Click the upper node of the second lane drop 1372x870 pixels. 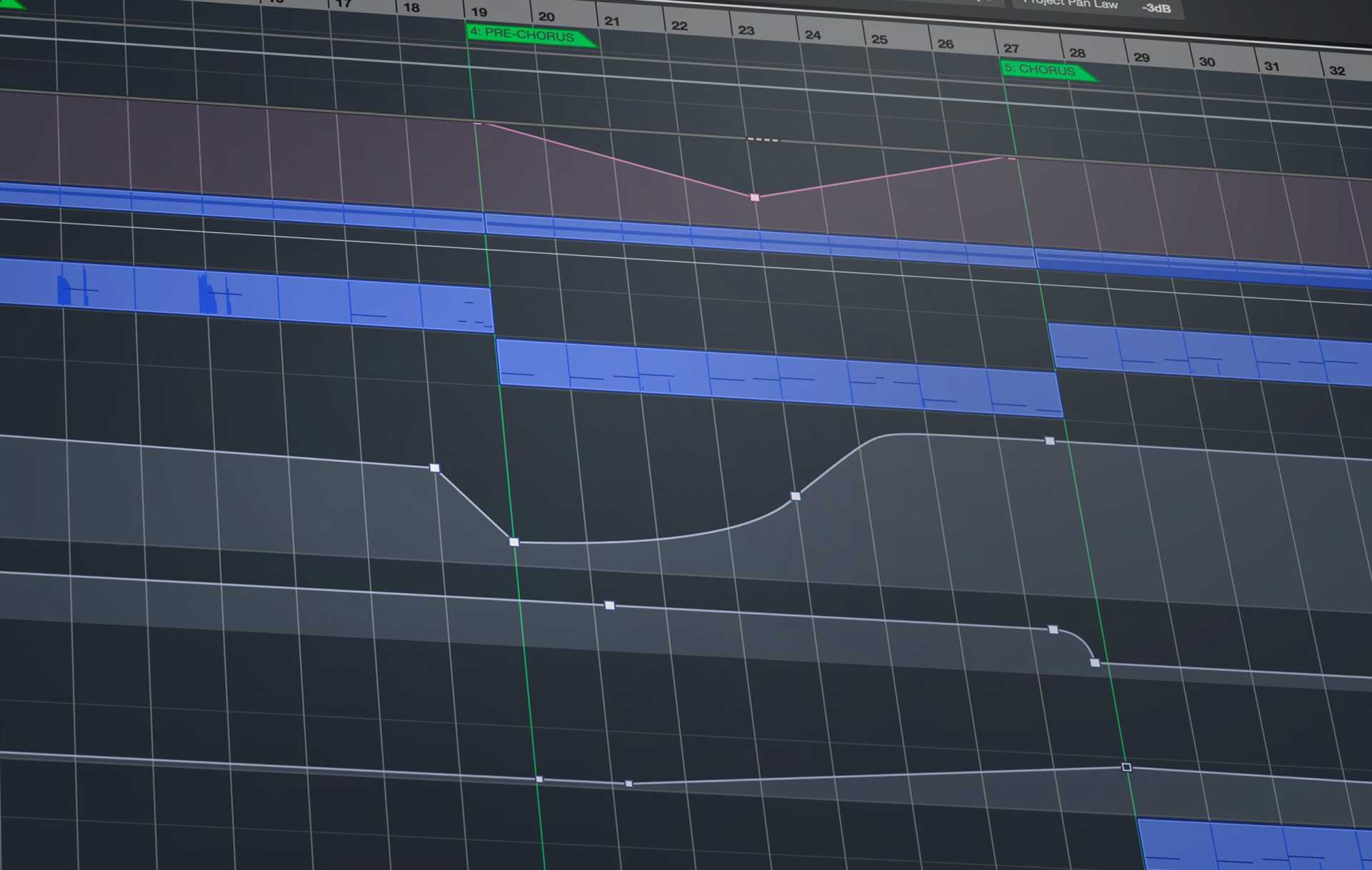point(1053,629)
